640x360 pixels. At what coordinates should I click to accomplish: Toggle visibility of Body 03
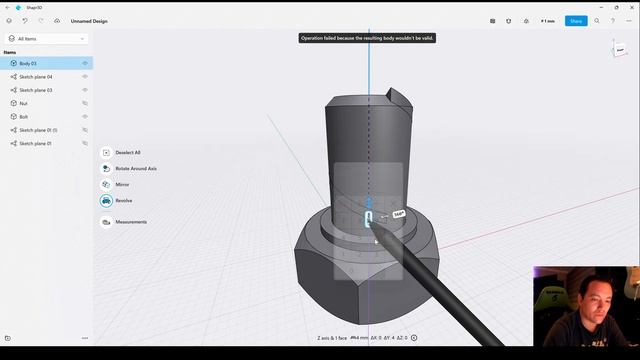[85, 63]
